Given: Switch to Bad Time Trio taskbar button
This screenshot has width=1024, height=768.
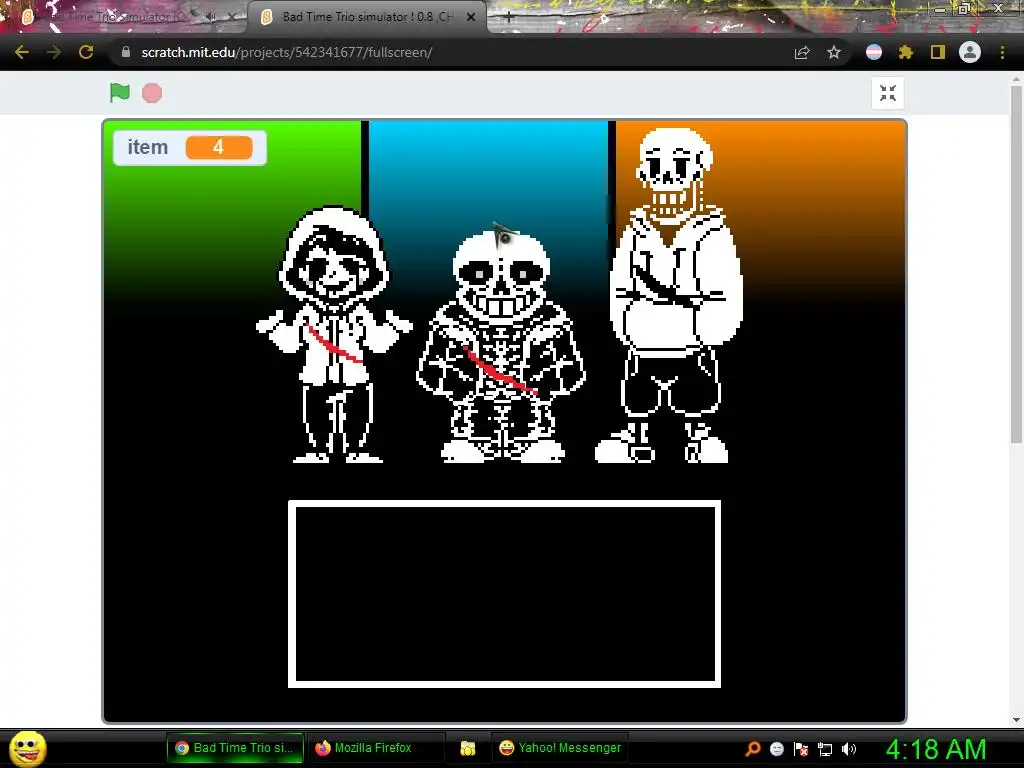Looking at the screenshot, I should click(235, 748).
